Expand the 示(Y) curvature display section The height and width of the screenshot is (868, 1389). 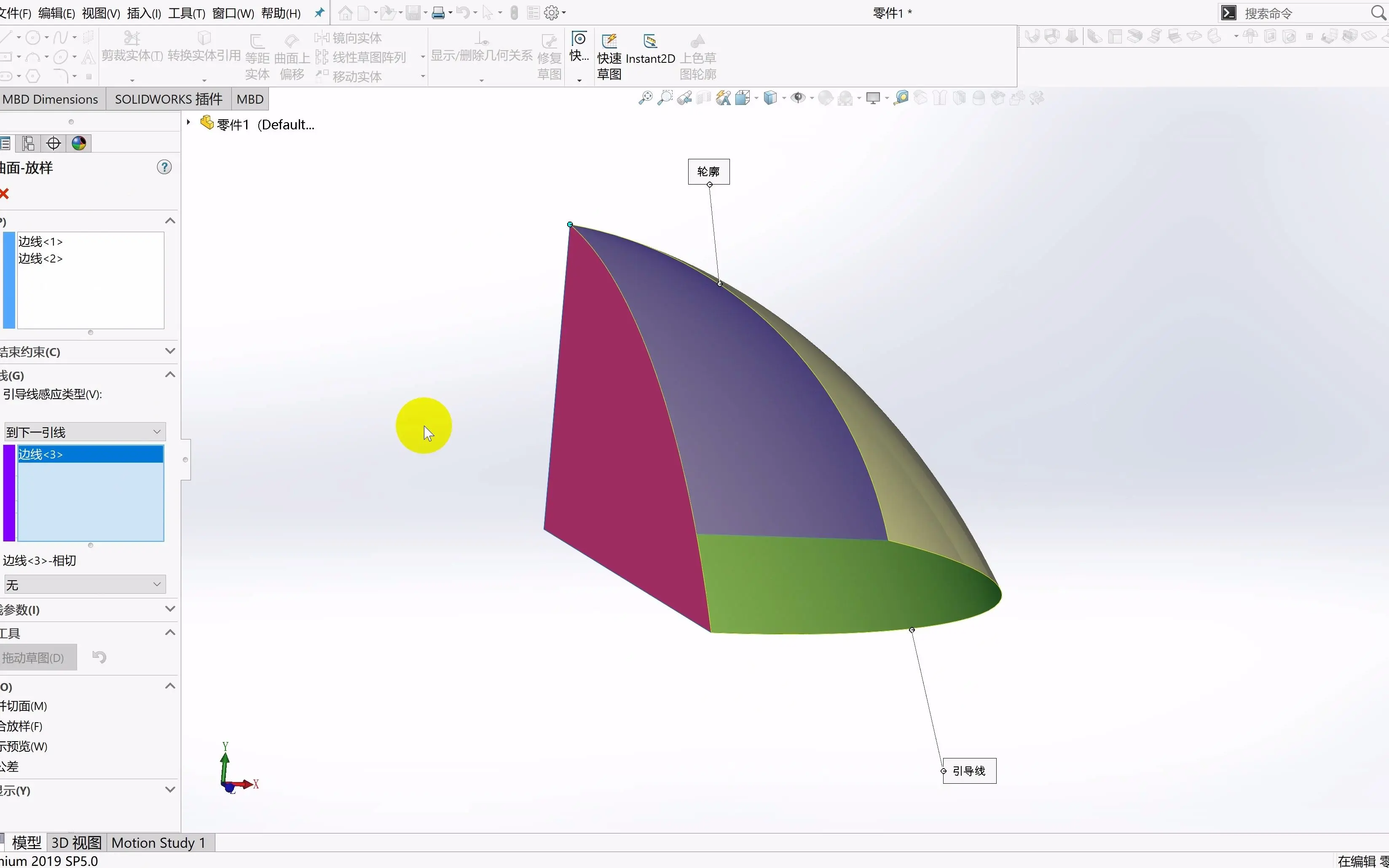pos(170,789)
